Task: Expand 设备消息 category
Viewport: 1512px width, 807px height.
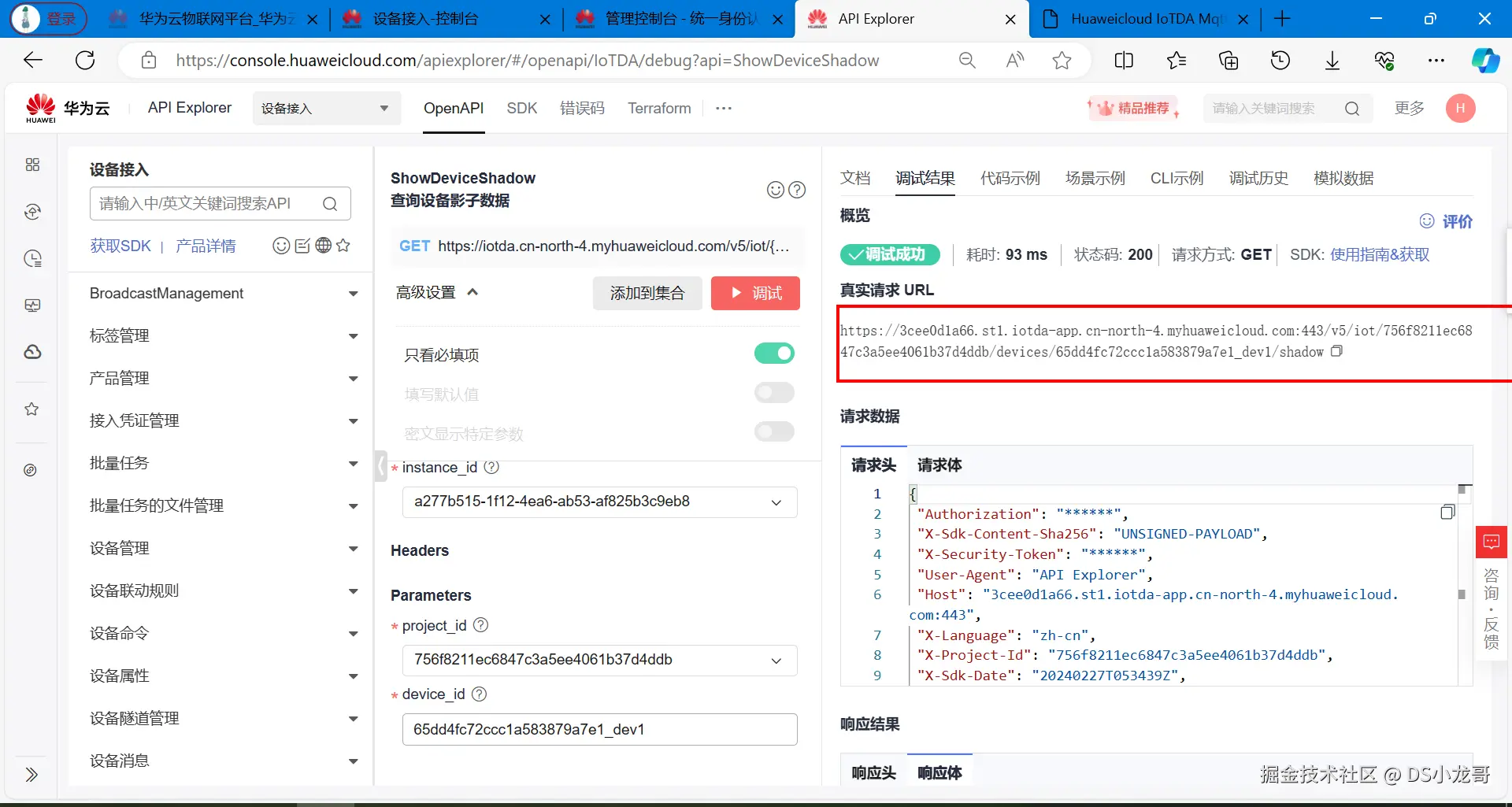Action: (x=224, y=761)
